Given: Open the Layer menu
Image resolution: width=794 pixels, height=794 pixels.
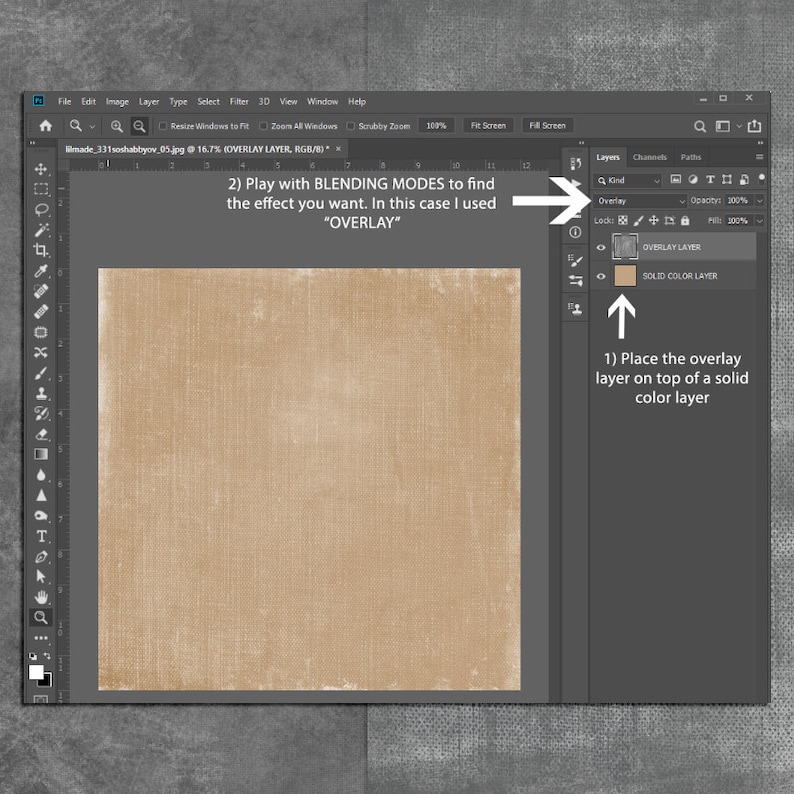Looking at the screenshot, I should 149,102.
